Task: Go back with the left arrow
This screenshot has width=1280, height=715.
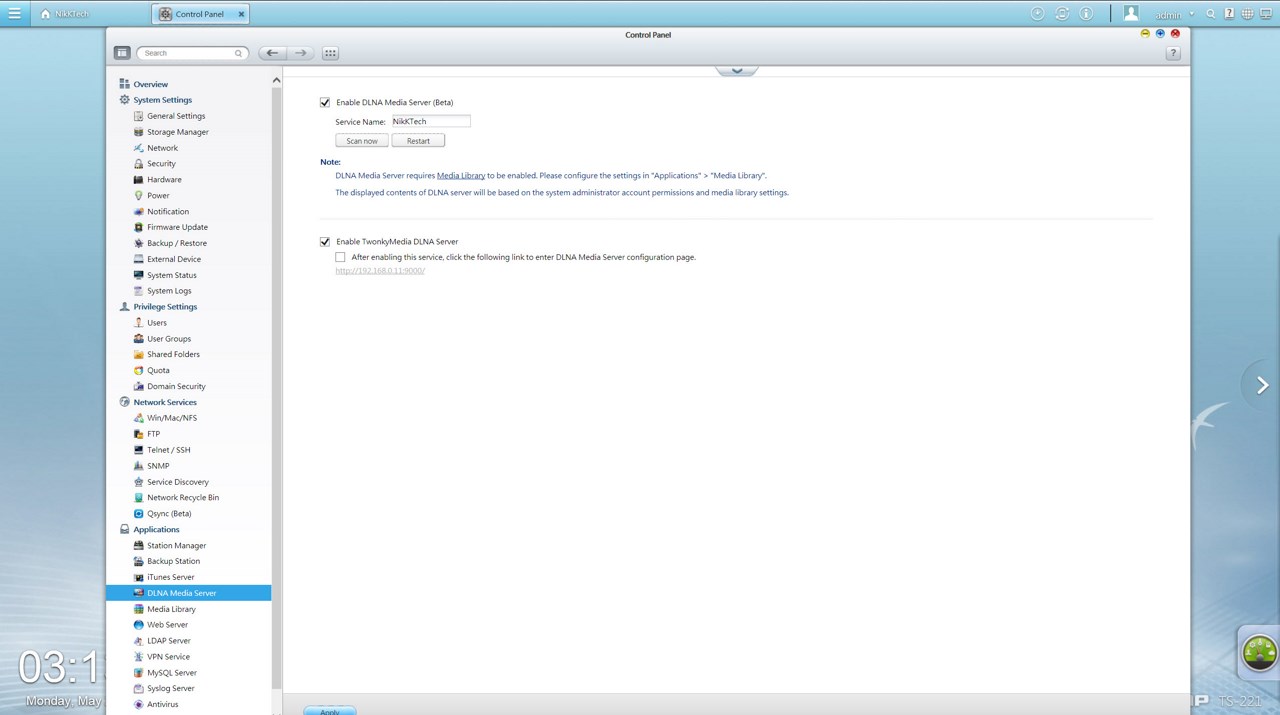Action: [272, 53]
